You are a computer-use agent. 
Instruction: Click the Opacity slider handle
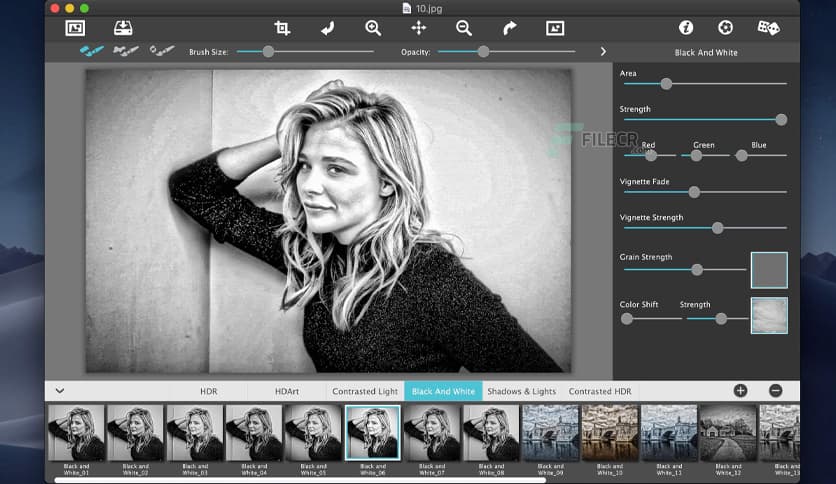pyautogui.click(x=483, y=52)
